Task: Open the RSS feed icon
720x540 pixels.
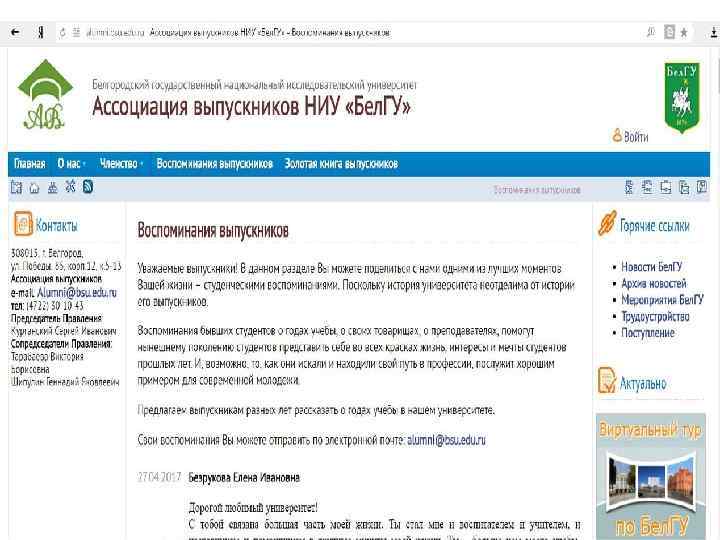Action: (88, 187)
